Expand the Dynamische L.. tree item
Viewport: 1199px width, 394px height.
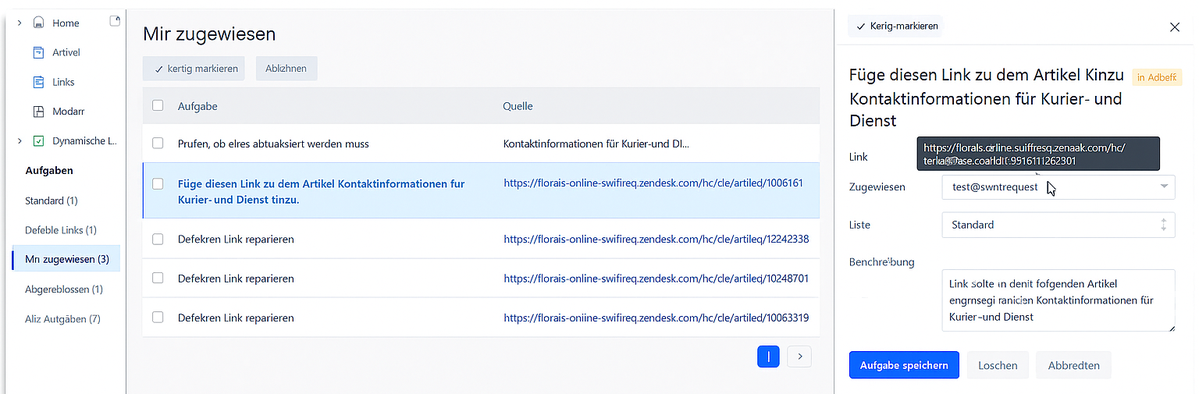click(x=20, y=141)
